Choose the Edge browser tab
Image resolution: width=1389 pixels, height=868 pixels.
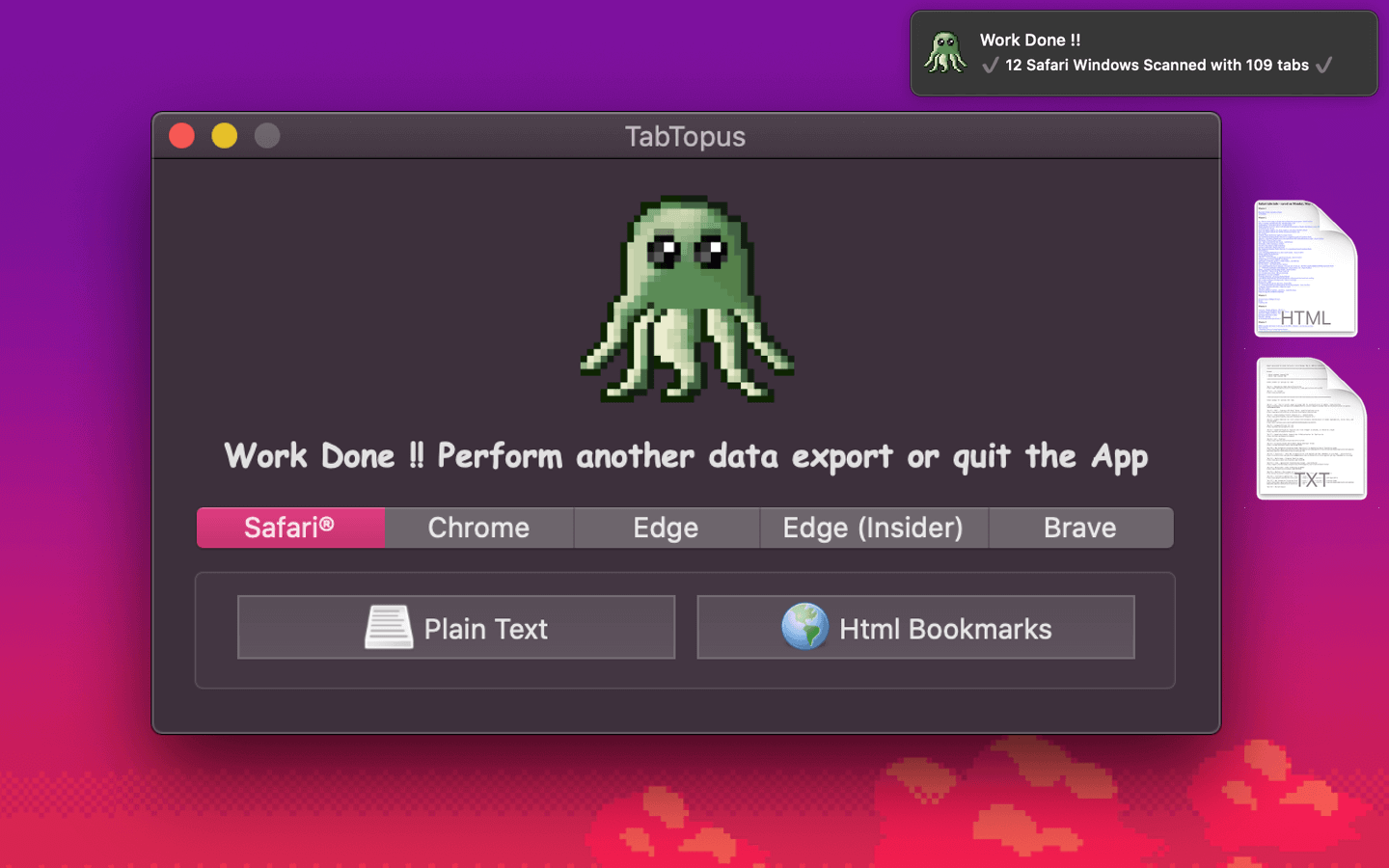pyautogui.click(x=666, y=528)
